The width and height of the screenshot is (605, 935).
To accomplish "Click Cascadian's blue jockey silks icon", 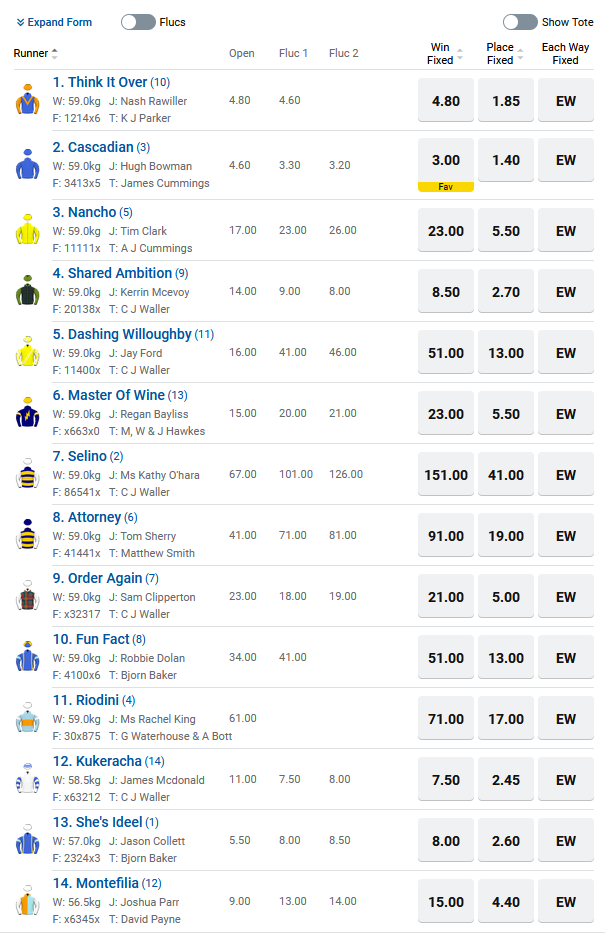I will point(26,165).
